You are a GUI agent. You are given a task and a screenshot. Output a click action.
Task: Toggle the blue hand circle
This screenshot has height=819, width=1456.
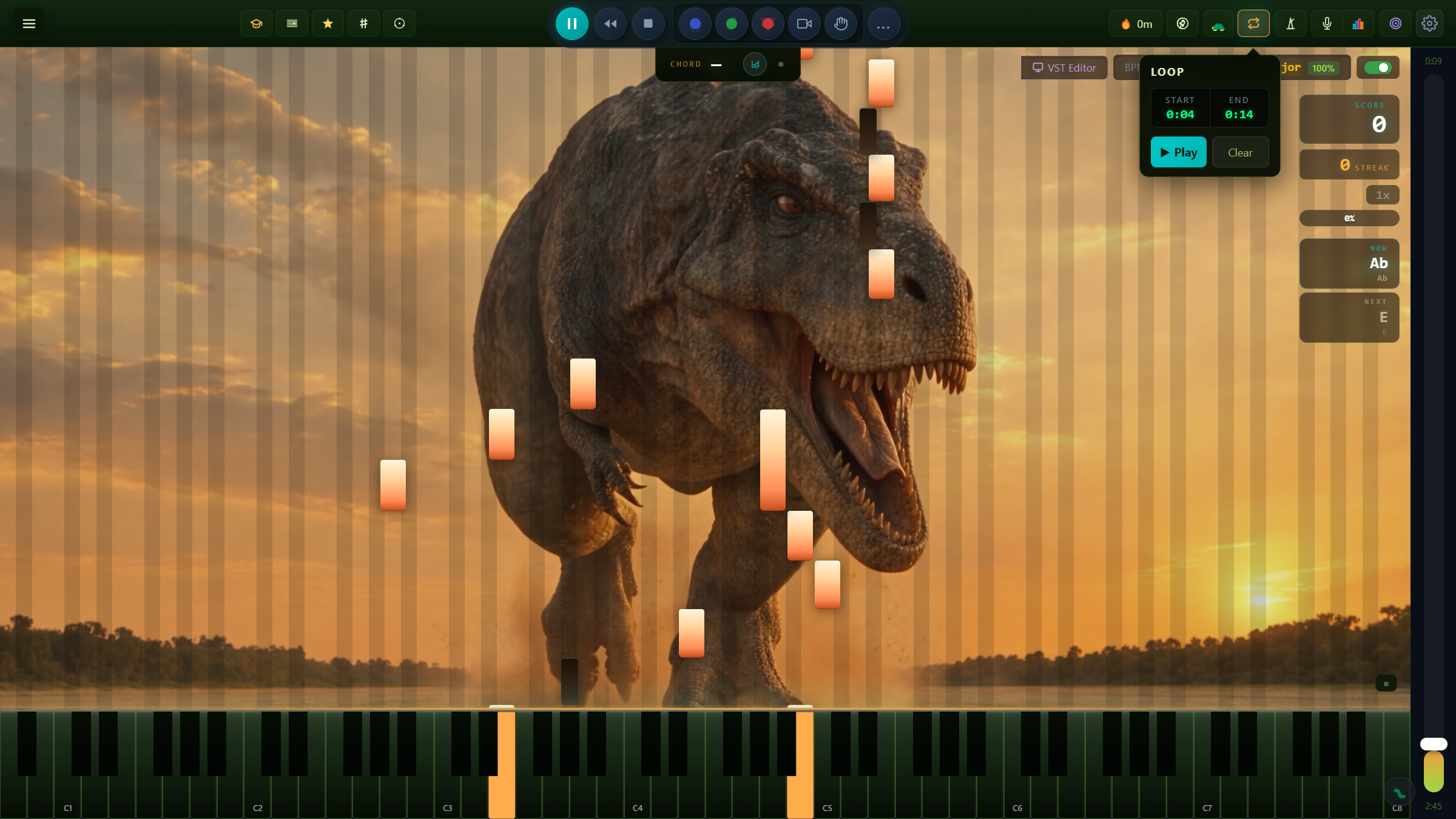coord(695,24)
